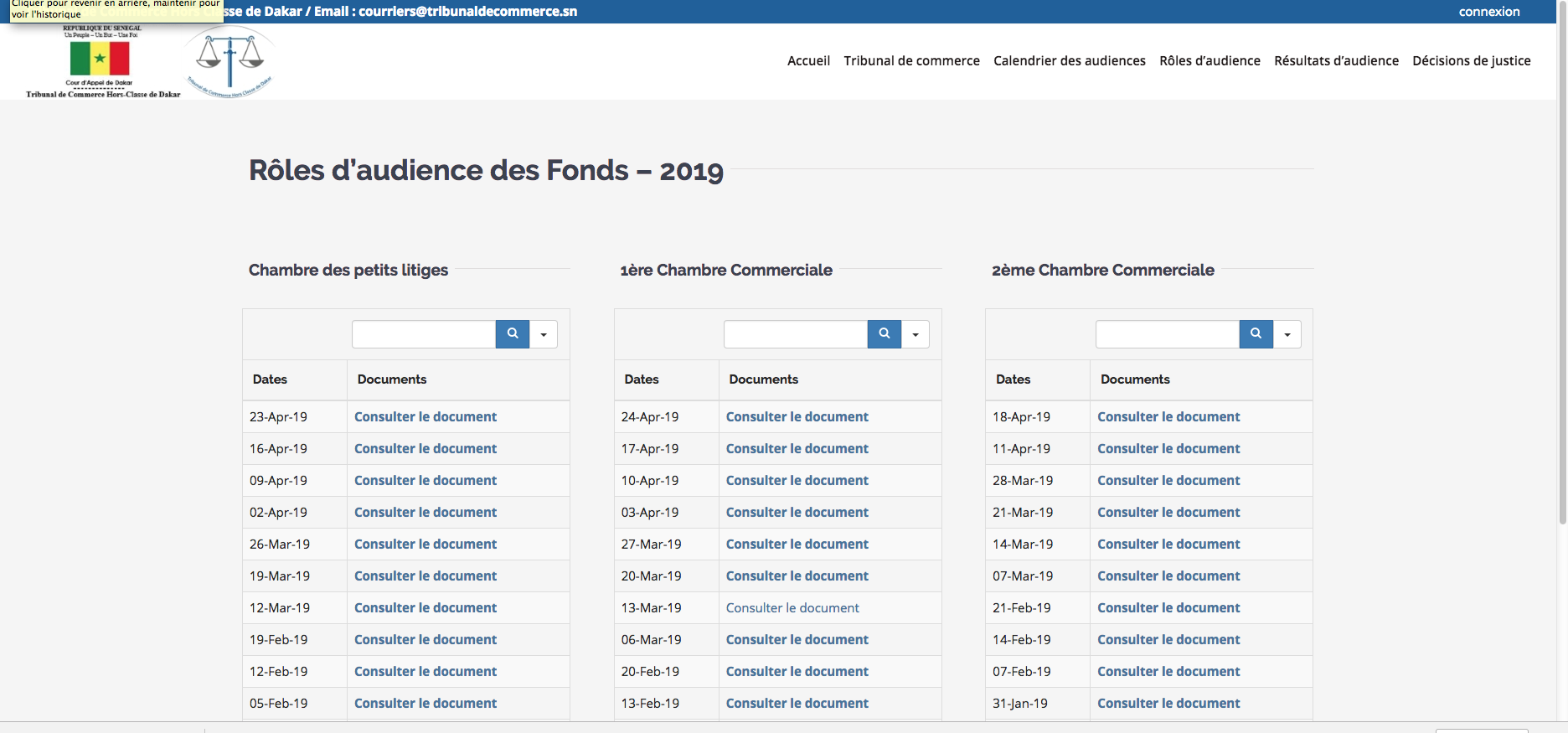Go to Calendrier des audiences menu
The image size is (1568, 733).
coord(1069,61)
